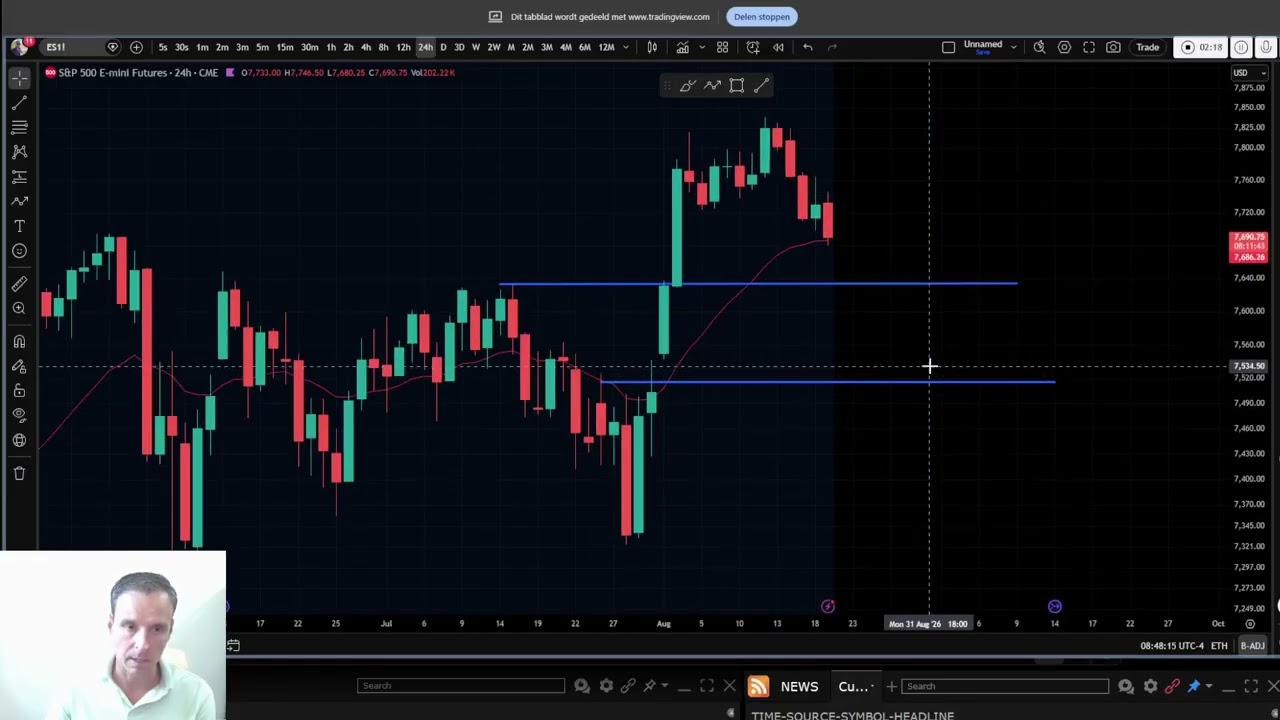The image size is (1280, 720).
Task: Select the 4h timeframe
Action: (x=366, y=47)
